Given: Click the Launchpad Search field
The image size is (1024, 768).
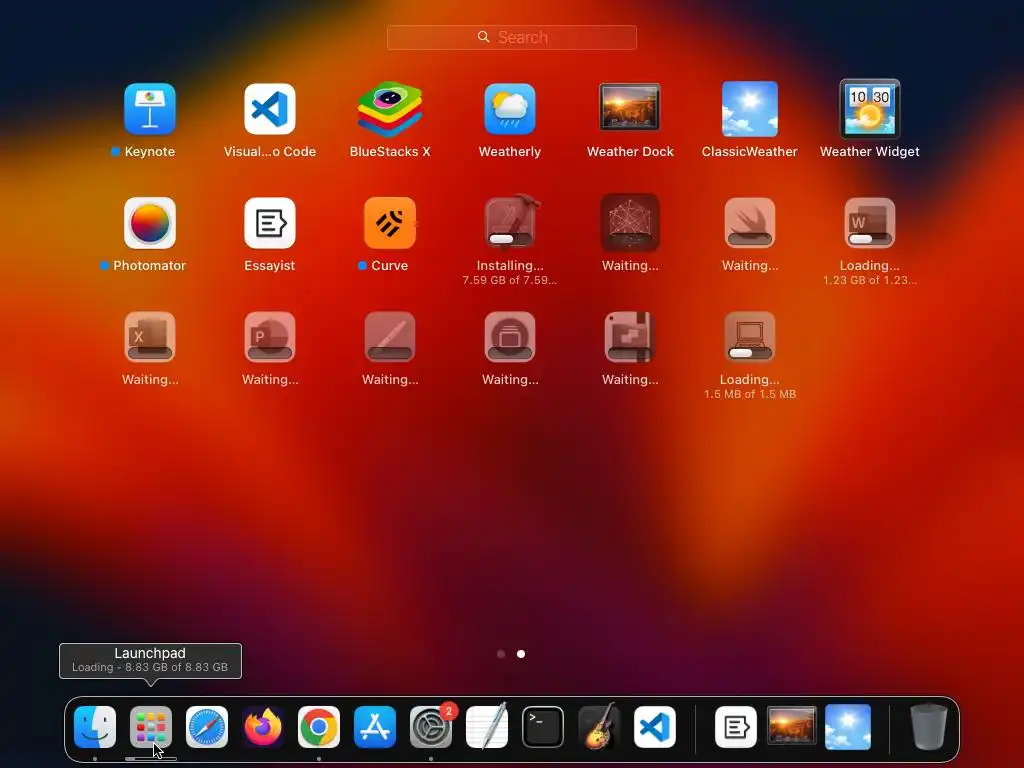Looking at the screenshot, I should [x=512, y=37].
